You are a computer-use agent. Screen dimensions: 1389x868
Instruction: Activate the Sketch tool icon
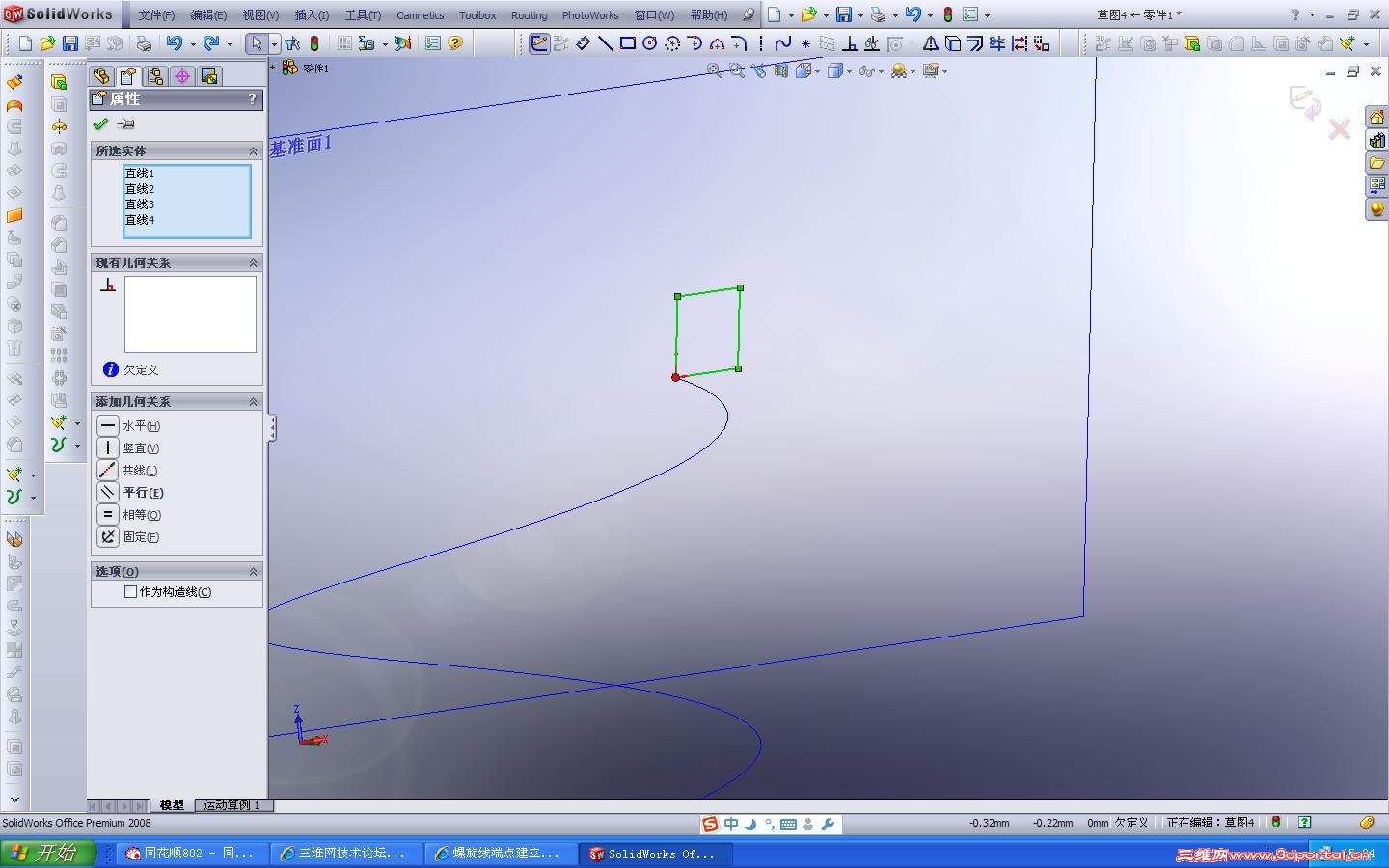[x=539, y=43]
